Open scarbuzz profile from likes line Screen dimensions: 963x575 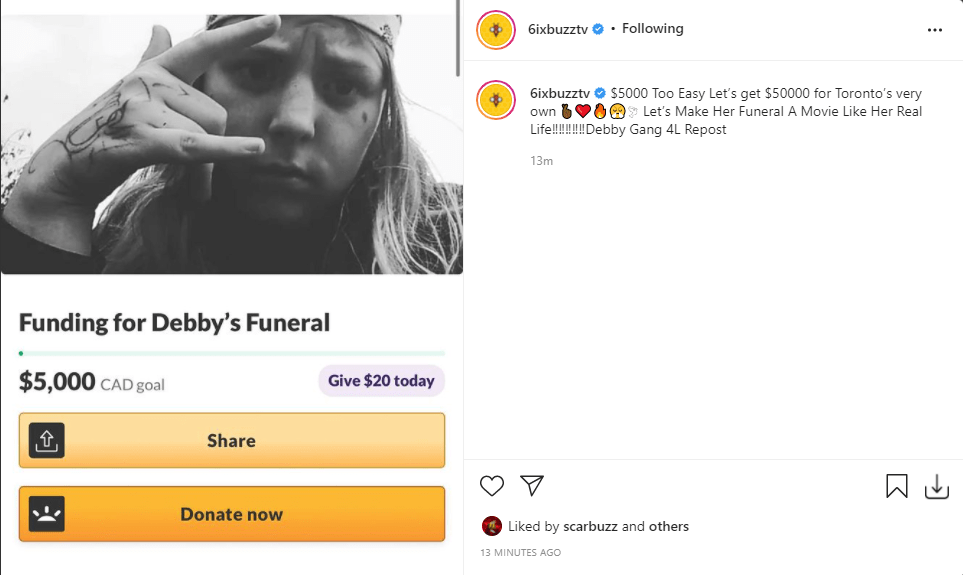coord(589,526)
